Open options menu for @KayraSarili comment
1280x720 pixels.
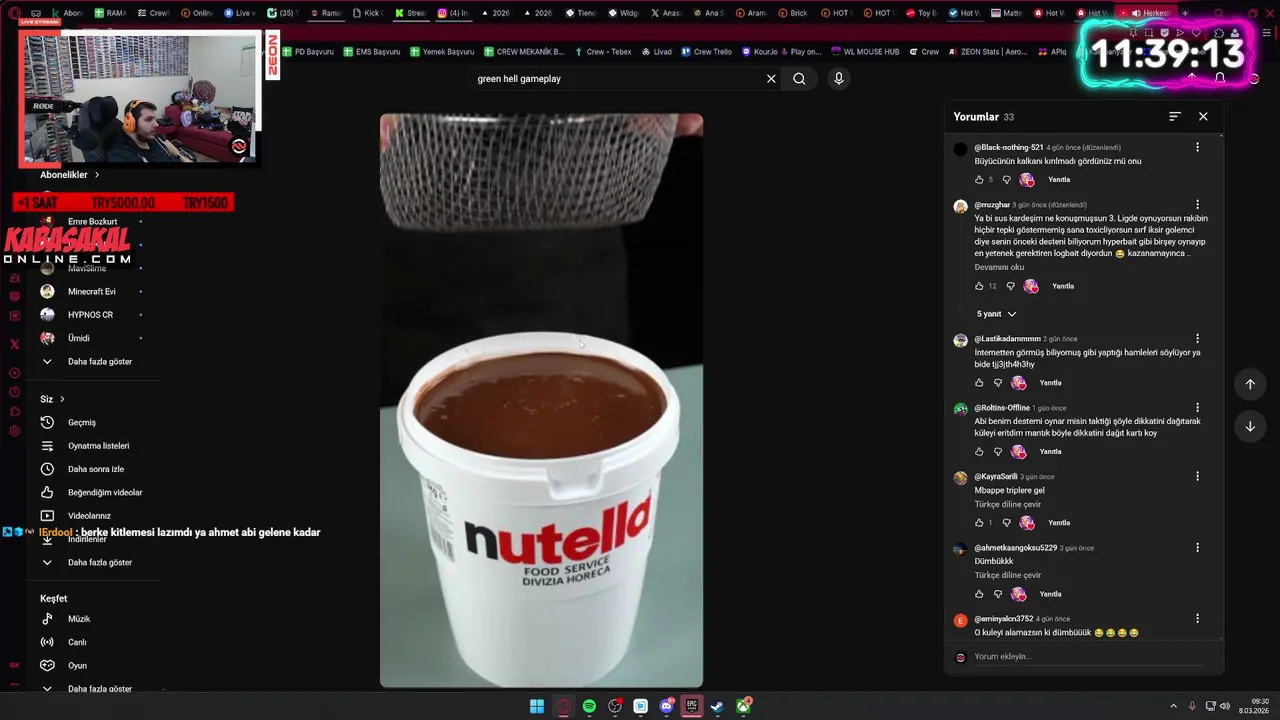1197,477
